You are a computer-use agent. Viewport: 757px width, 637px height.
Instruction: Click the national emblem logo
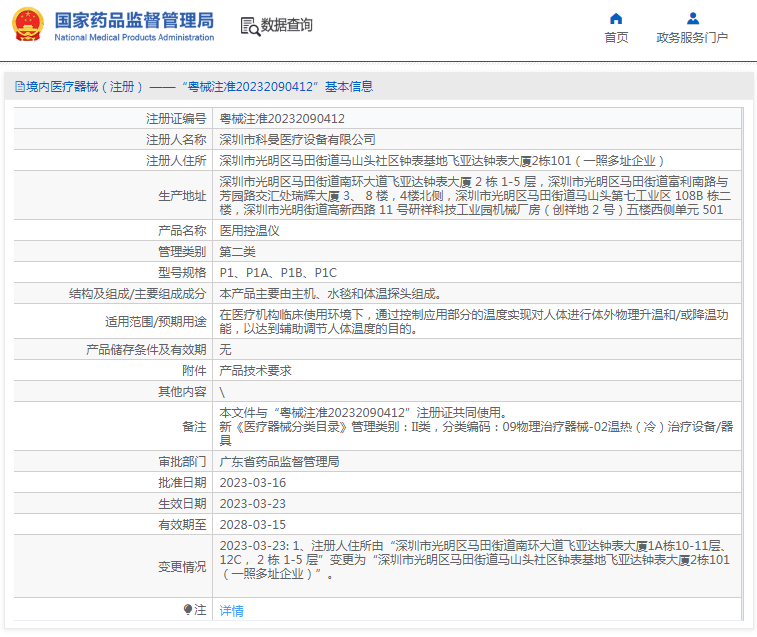pos(28,24)
